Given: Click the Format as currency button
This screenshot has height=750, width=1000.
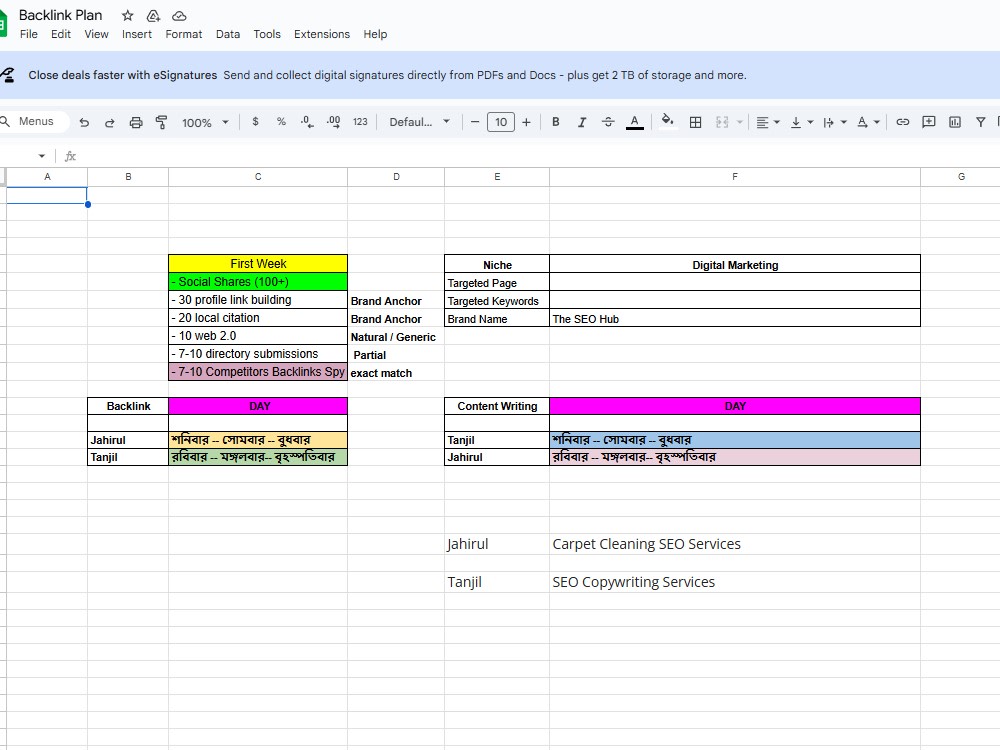Looking at the screenshot, I should click(256, 122).
